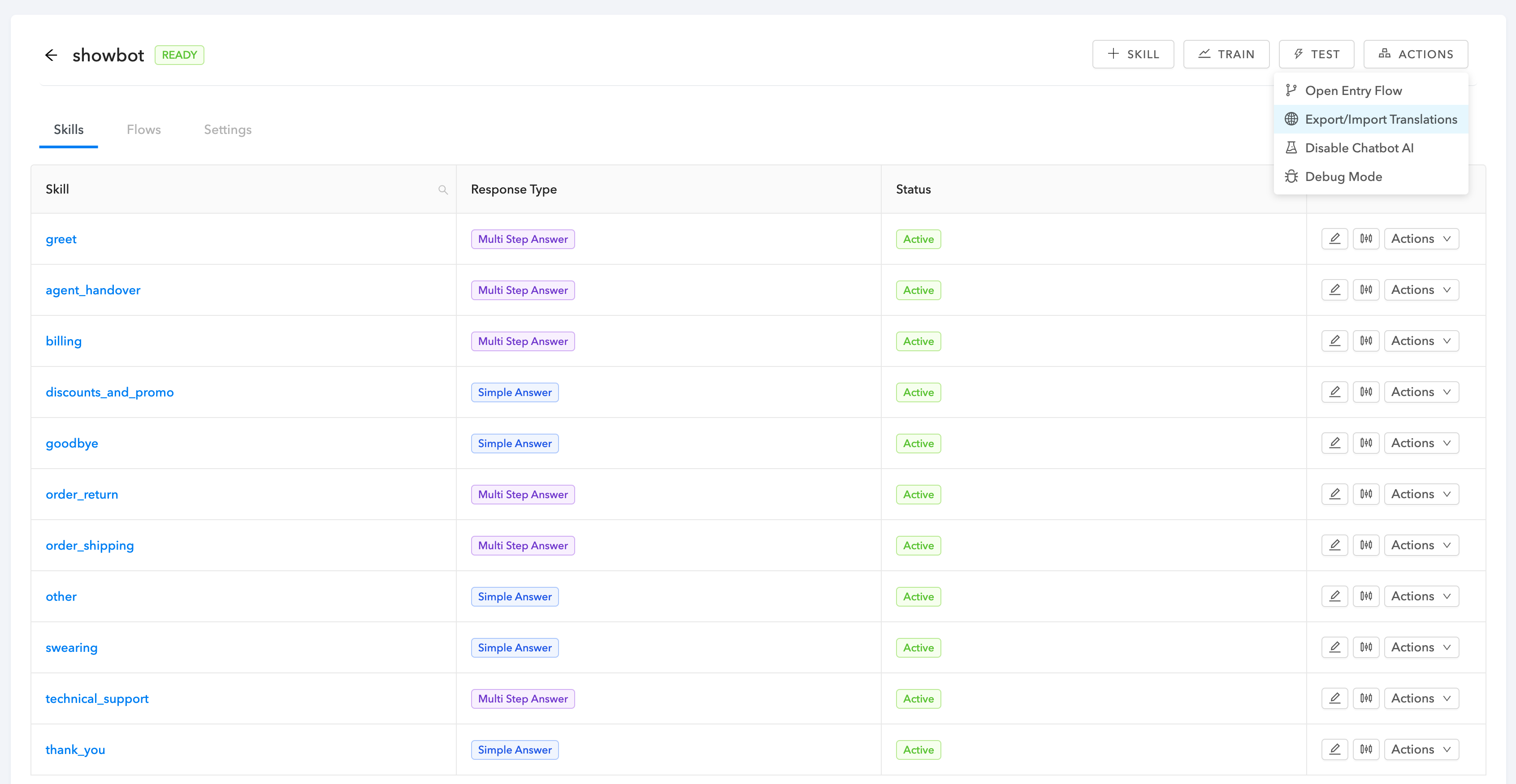Expand the Actions dropdown for agent_handover

pos(1421,289)
